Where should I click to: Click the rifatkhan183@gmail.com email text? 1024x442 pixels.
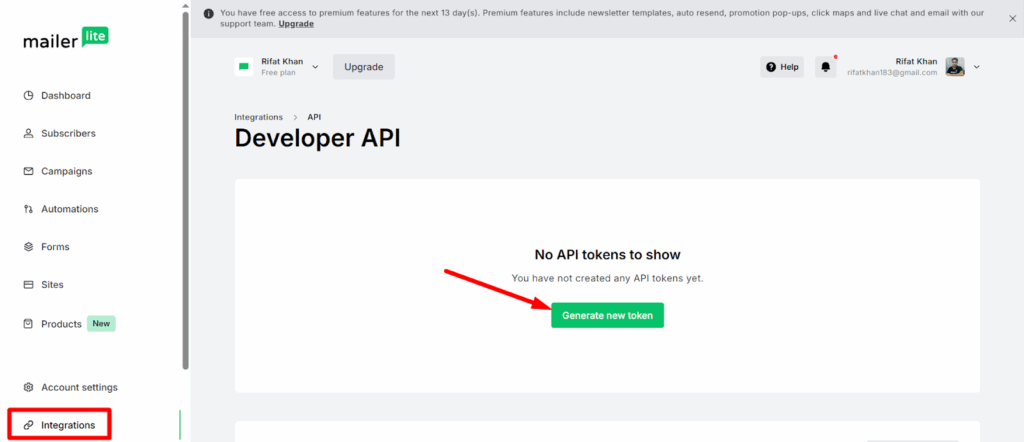(x=892, y=73)
